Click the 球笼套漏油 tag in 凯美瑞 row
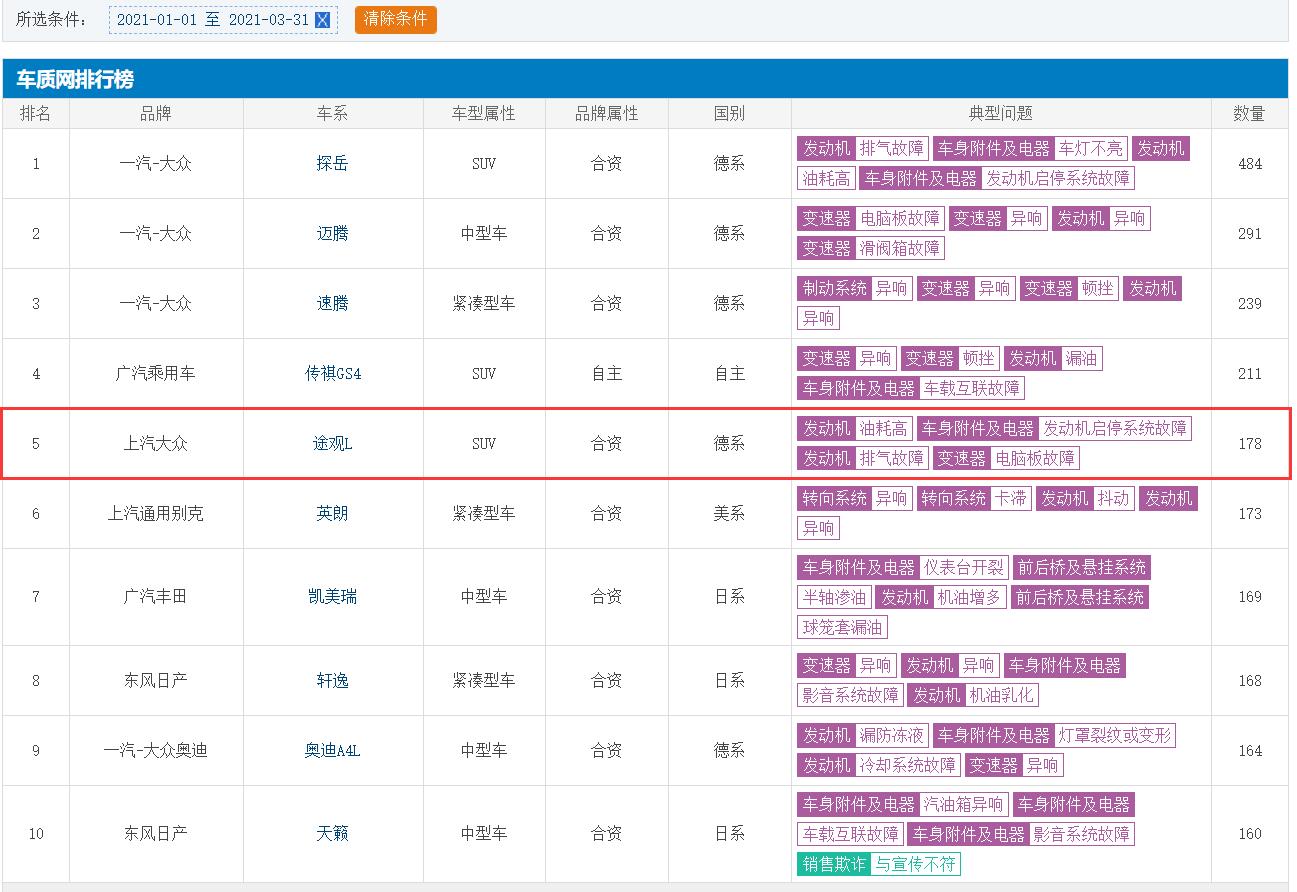 point(842,628)
